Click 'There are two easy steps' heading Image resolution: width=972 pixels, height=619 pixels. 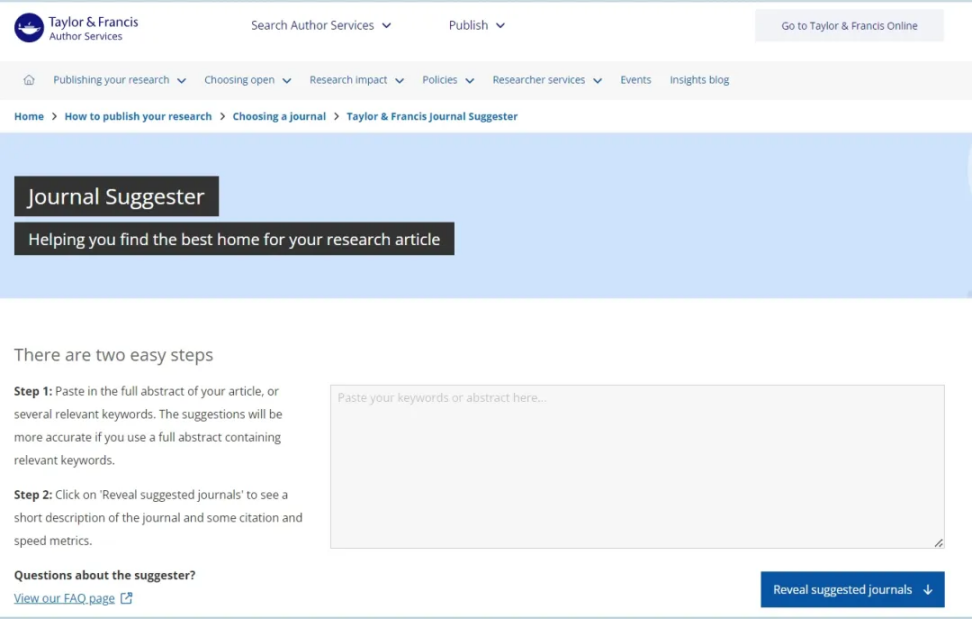pyautogui.click(x=113, y=355)
